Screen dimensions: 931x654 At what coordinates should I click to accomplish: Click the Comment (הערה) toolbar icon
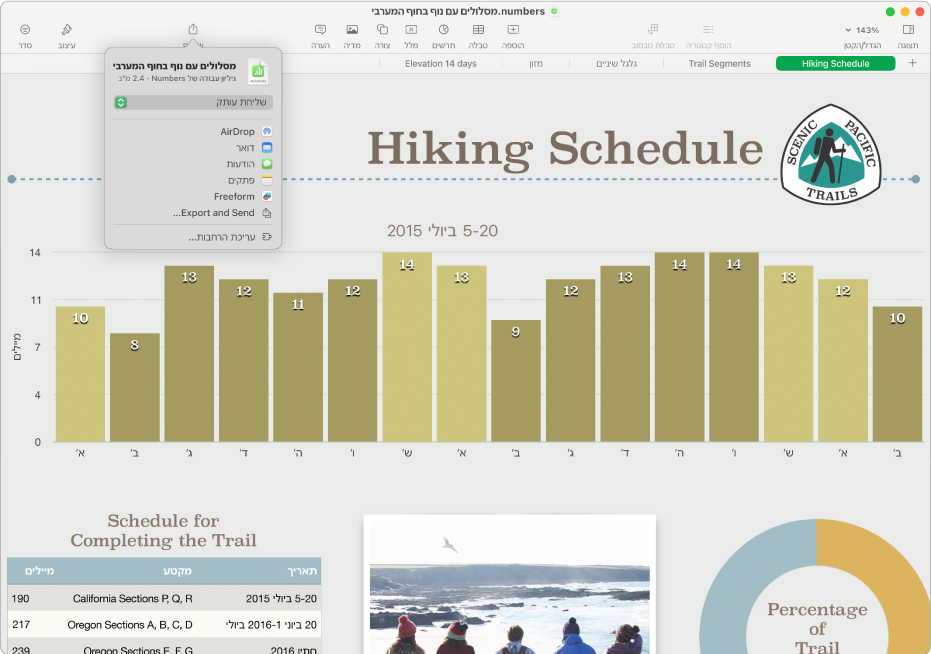point(320,29)
